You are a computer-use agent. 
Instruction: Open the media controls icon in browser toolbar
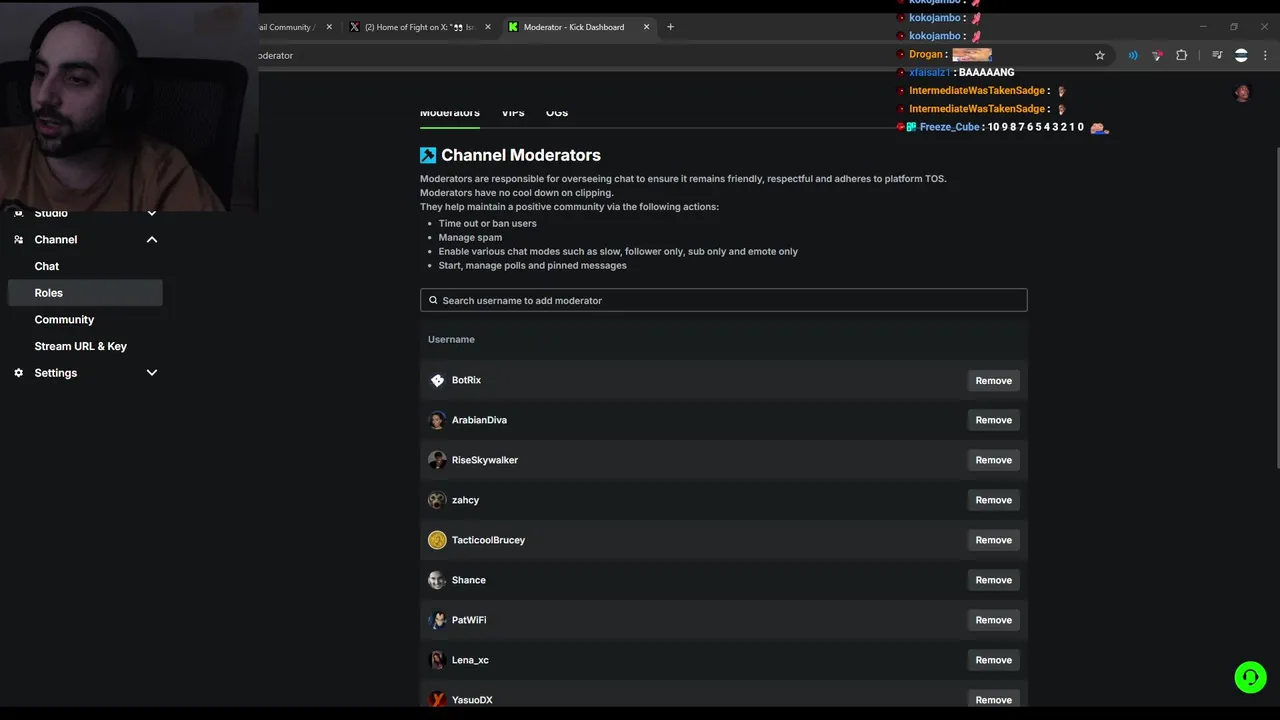click(x=1217, y=55)
